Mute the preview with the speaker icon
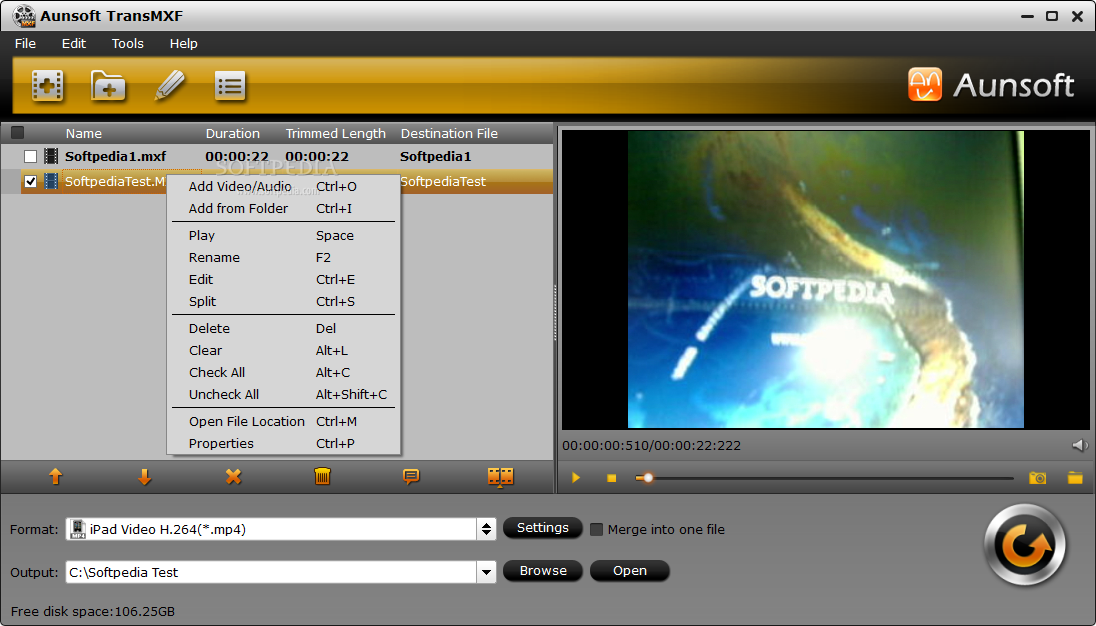This screenshot has height=626, width=1096. click(x=1080, y=445)
